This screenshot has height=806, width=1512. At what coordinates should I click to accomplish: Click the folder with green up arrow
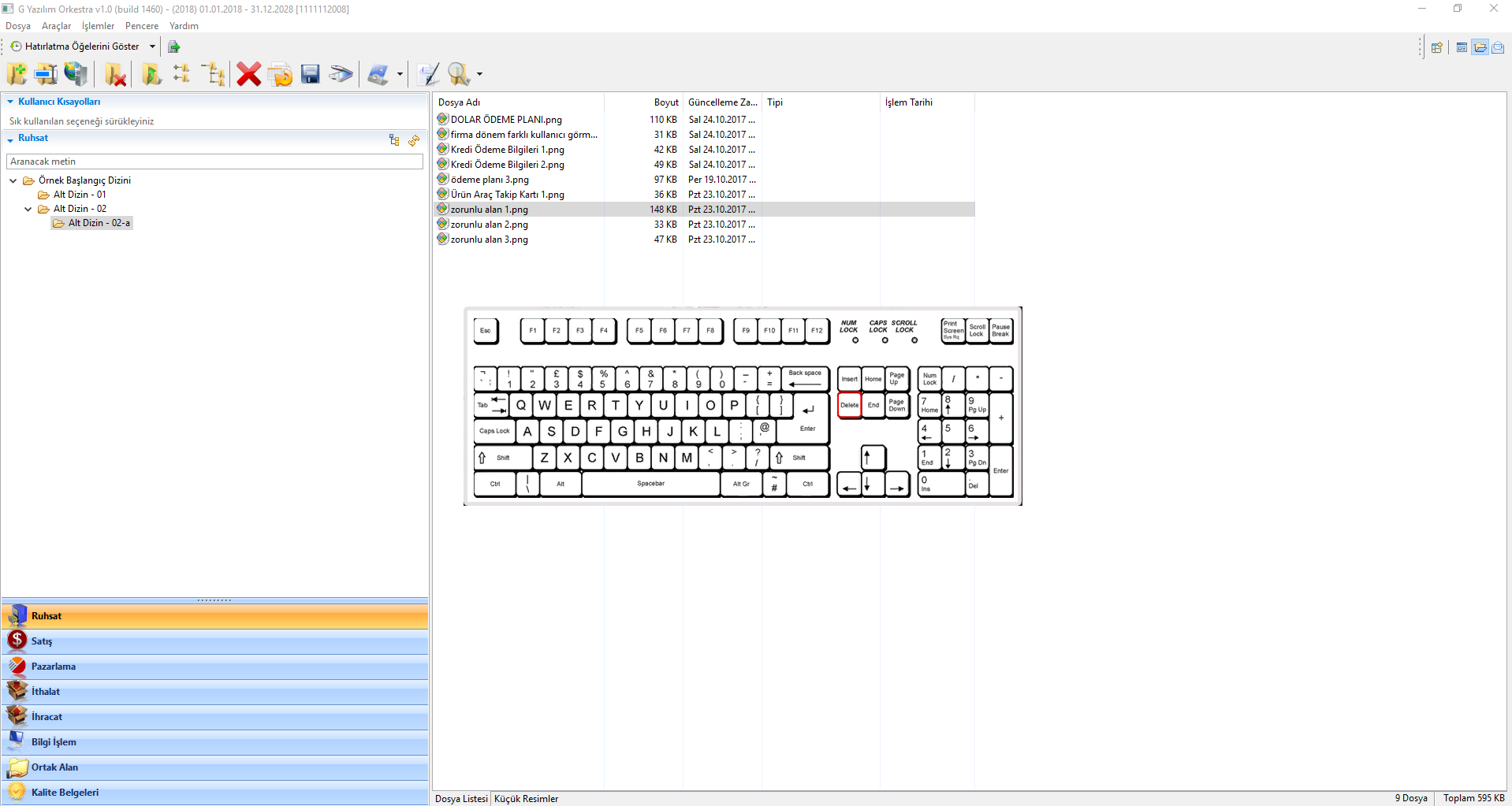tap(151, 74)
